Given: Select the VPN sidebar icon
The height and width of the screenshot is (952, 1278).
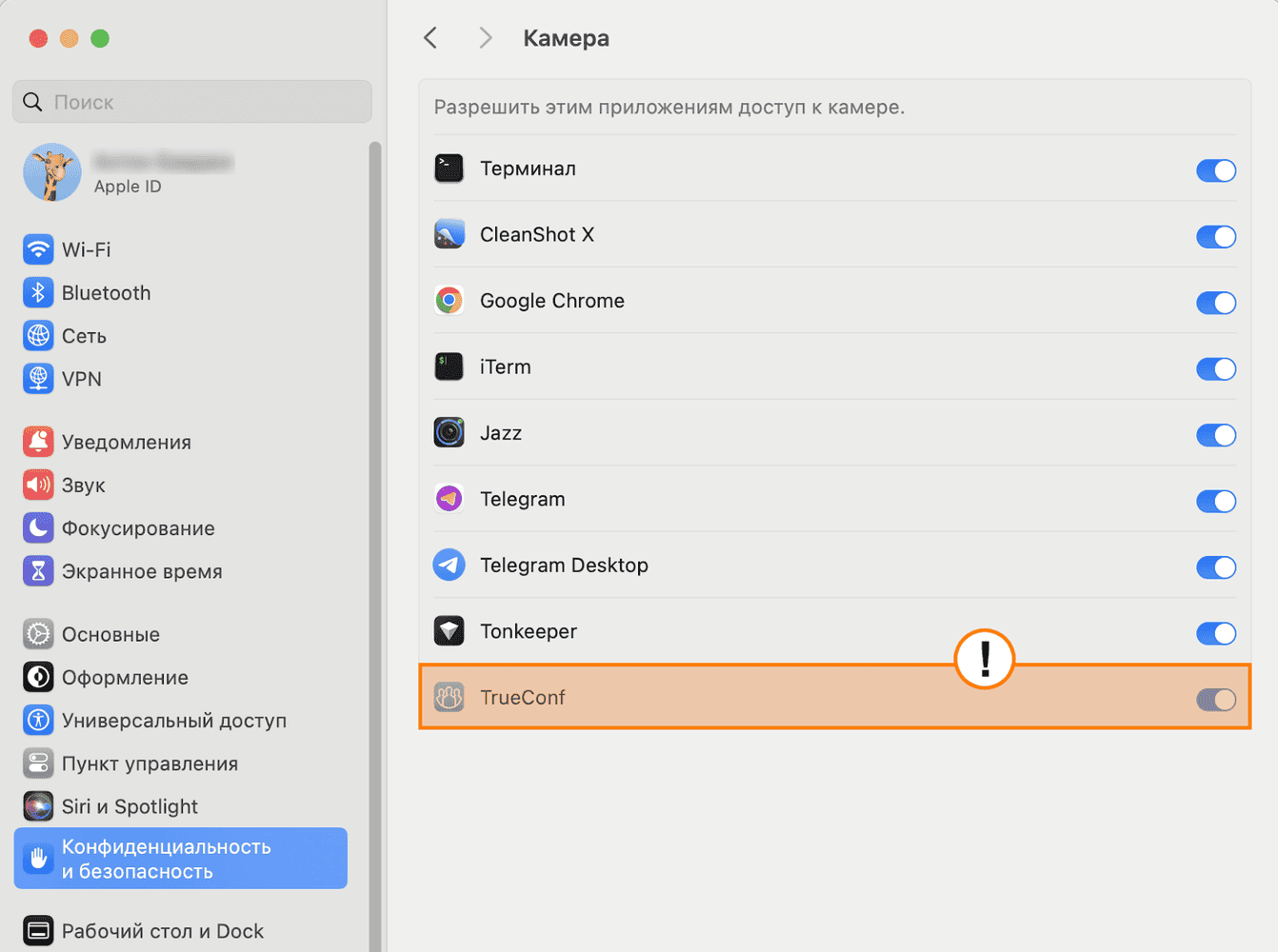Looking at the screenshot, I should pyautogui.click(x=38, y=379).
